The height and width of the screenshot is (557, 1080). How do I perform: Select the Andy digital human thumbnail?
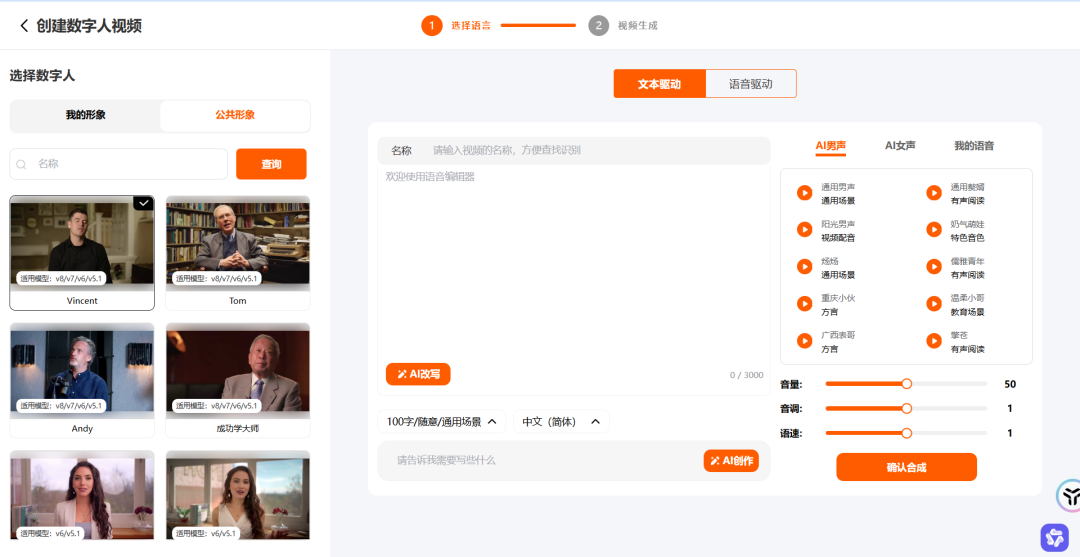pos(82,371)
